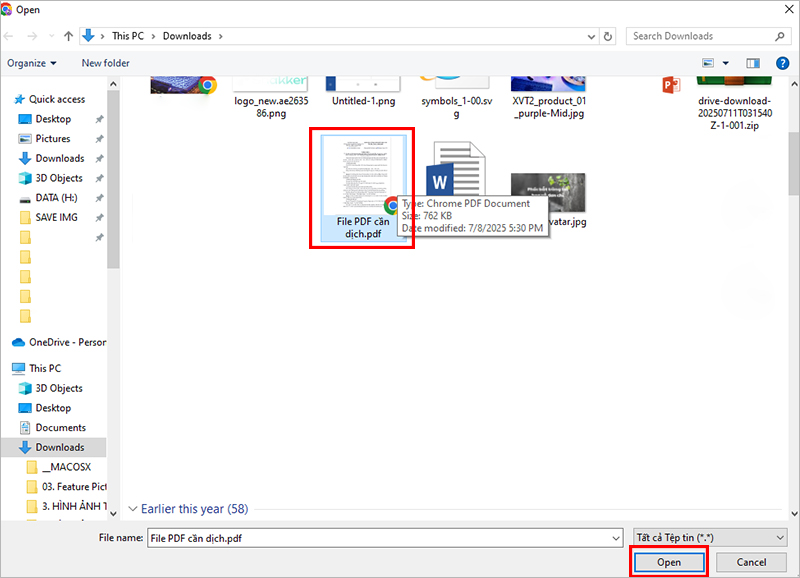The image size is (800, 578).
Task: Click the Back navigation arrow
Action: pos(9,36)
